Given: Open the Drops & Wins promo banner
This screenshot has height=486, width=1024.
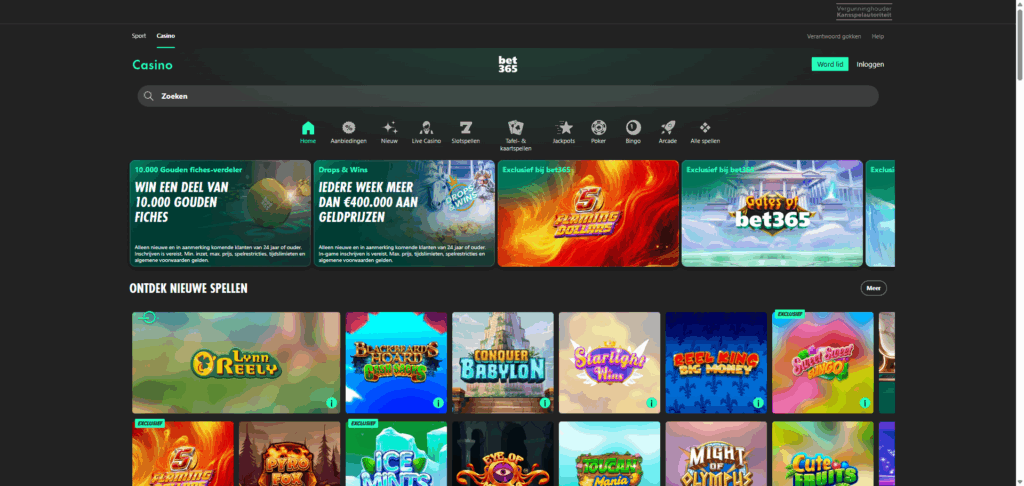Looking at the screenshot, I should coord(404,214).
